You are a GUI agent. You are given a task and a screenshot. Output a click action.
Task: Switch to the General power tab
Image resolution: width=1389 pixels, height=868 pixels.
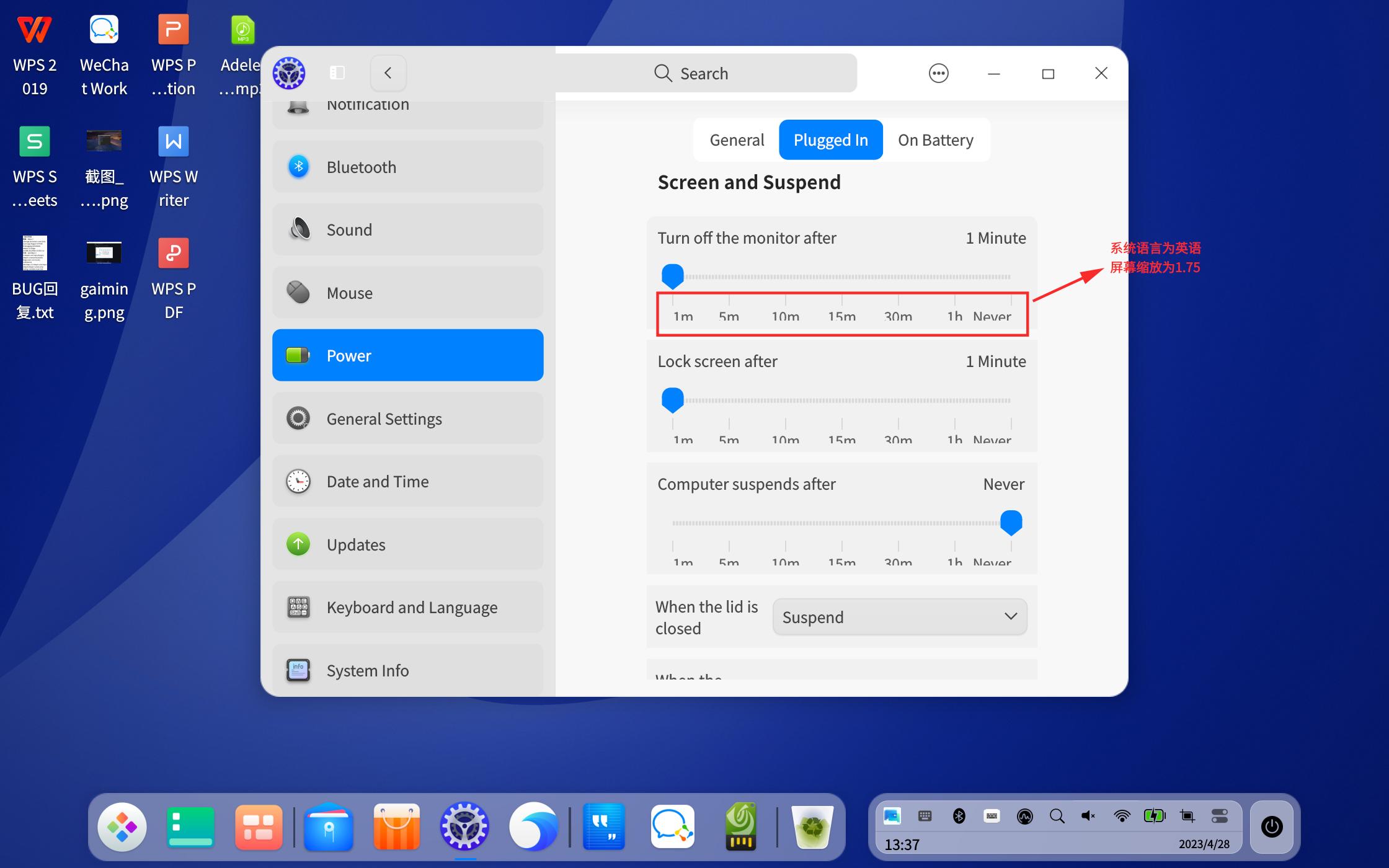pos(737,139)
